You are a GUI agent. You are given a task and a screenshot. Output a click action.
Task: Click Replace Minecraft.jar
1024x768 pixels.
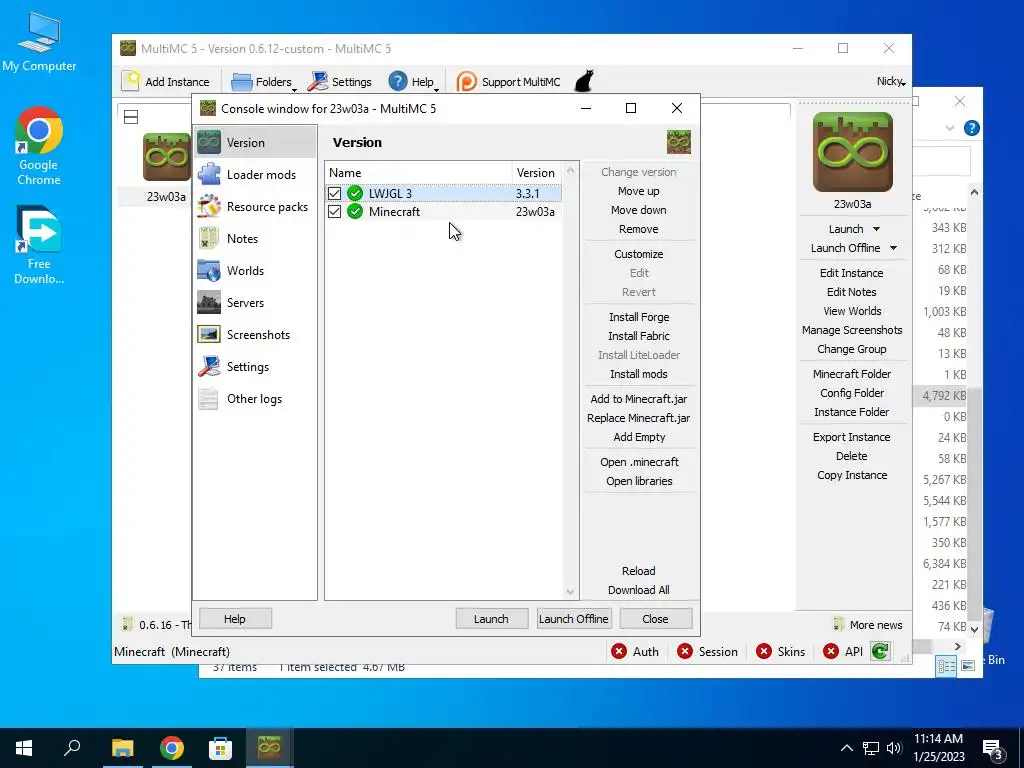(639, 417)
